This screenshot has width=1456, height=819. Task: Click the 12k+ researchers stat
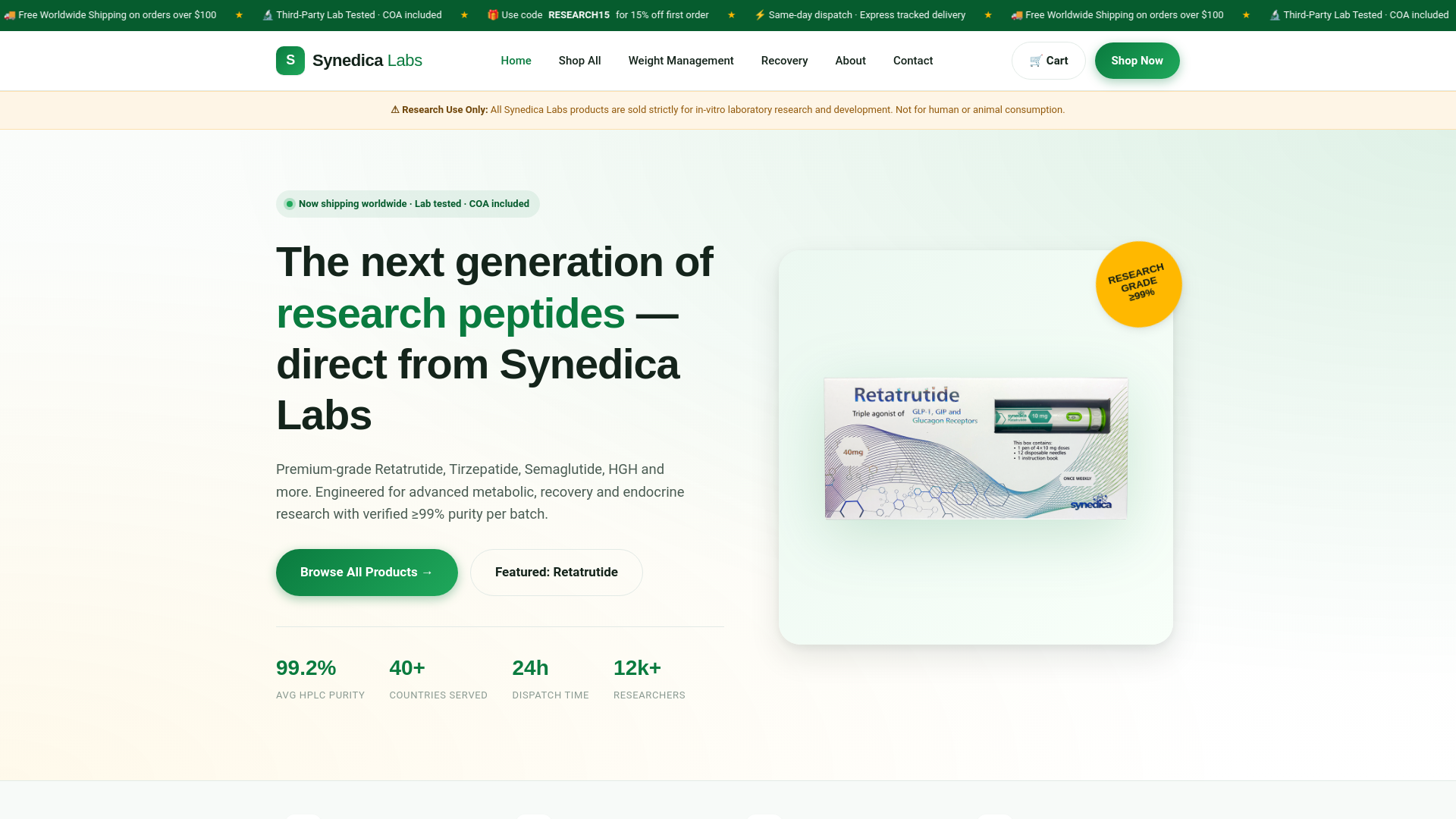click(637, 668)
